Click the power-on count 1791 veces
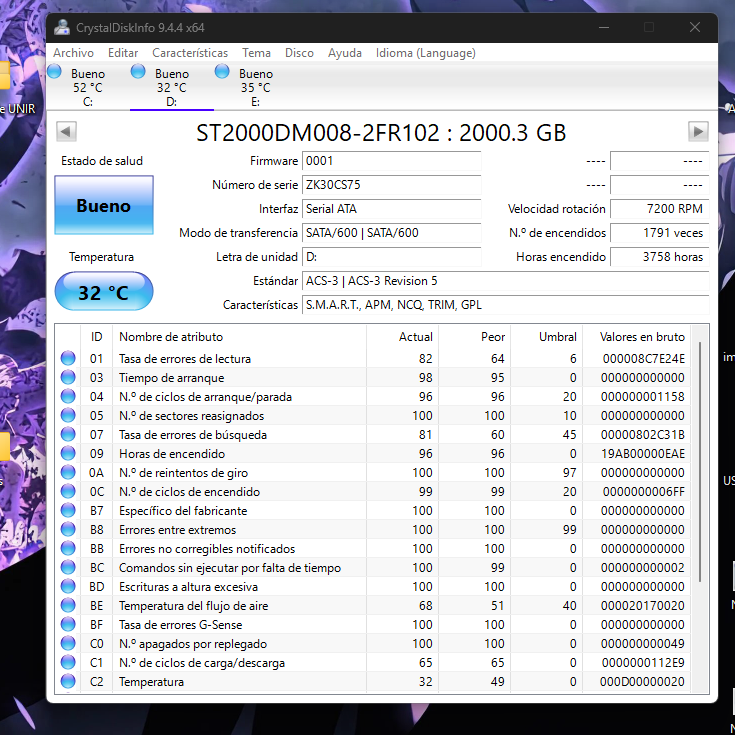735x735 pixels. coord(659,232)
